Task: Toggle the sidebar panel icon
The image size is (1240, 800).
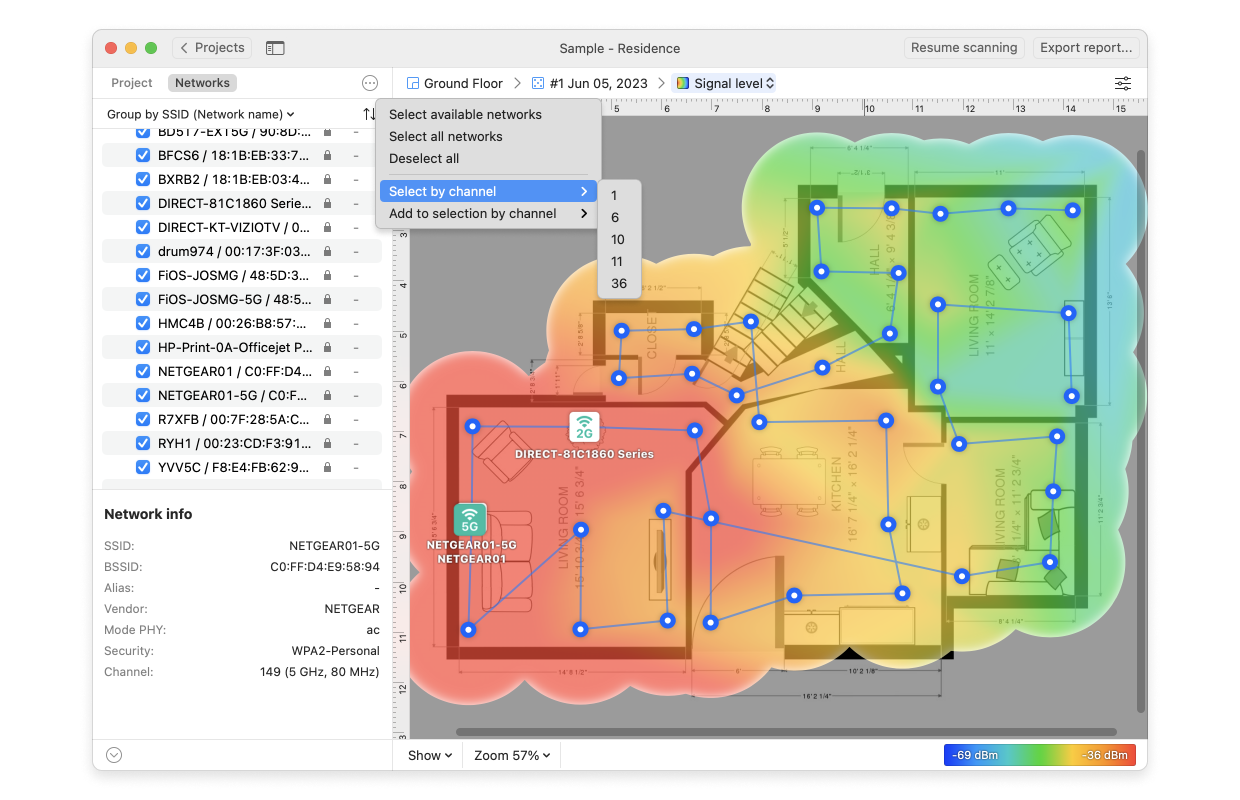Action: coord(275,48)
